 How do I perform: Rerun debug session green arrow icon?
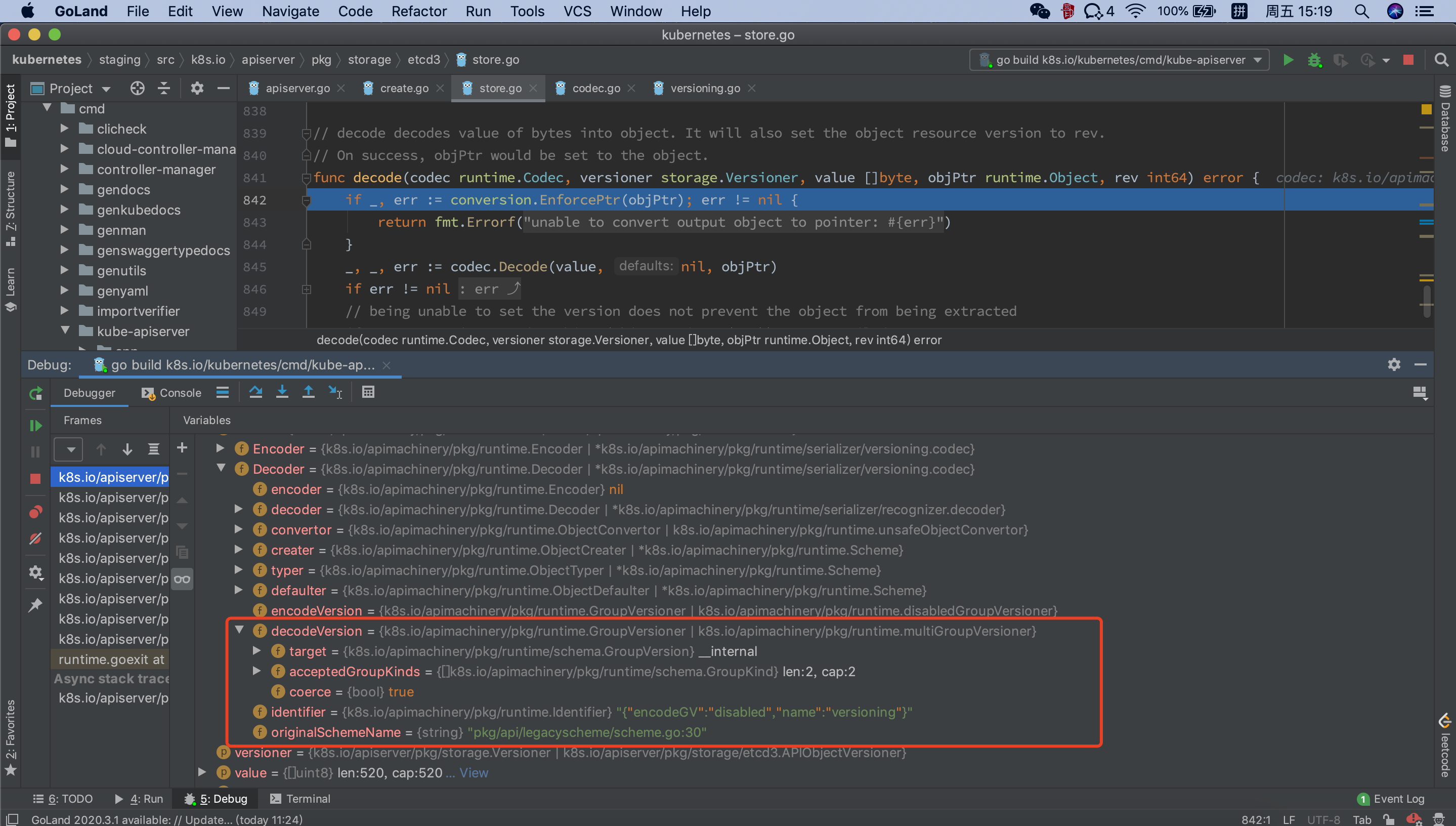click(x=35, y=393)
